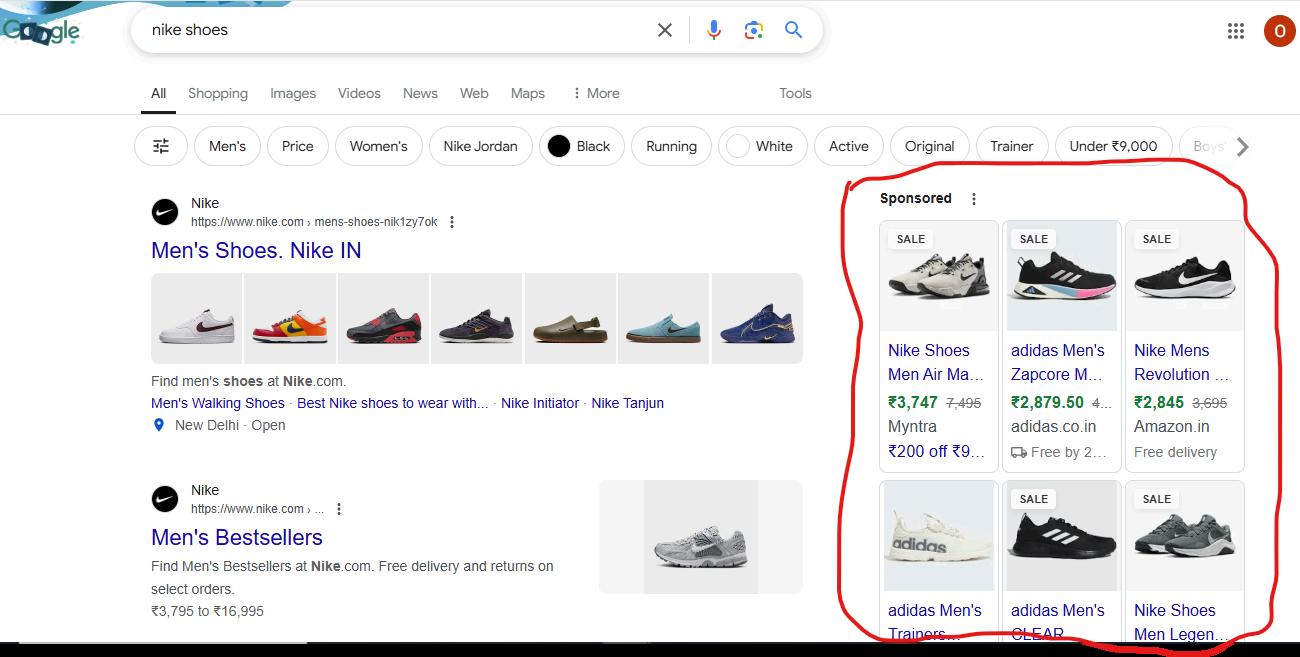1300x657 pixels.
Task: Open the adidas Men's CLEAR sponsored ad
Action: coord(1062,562)
